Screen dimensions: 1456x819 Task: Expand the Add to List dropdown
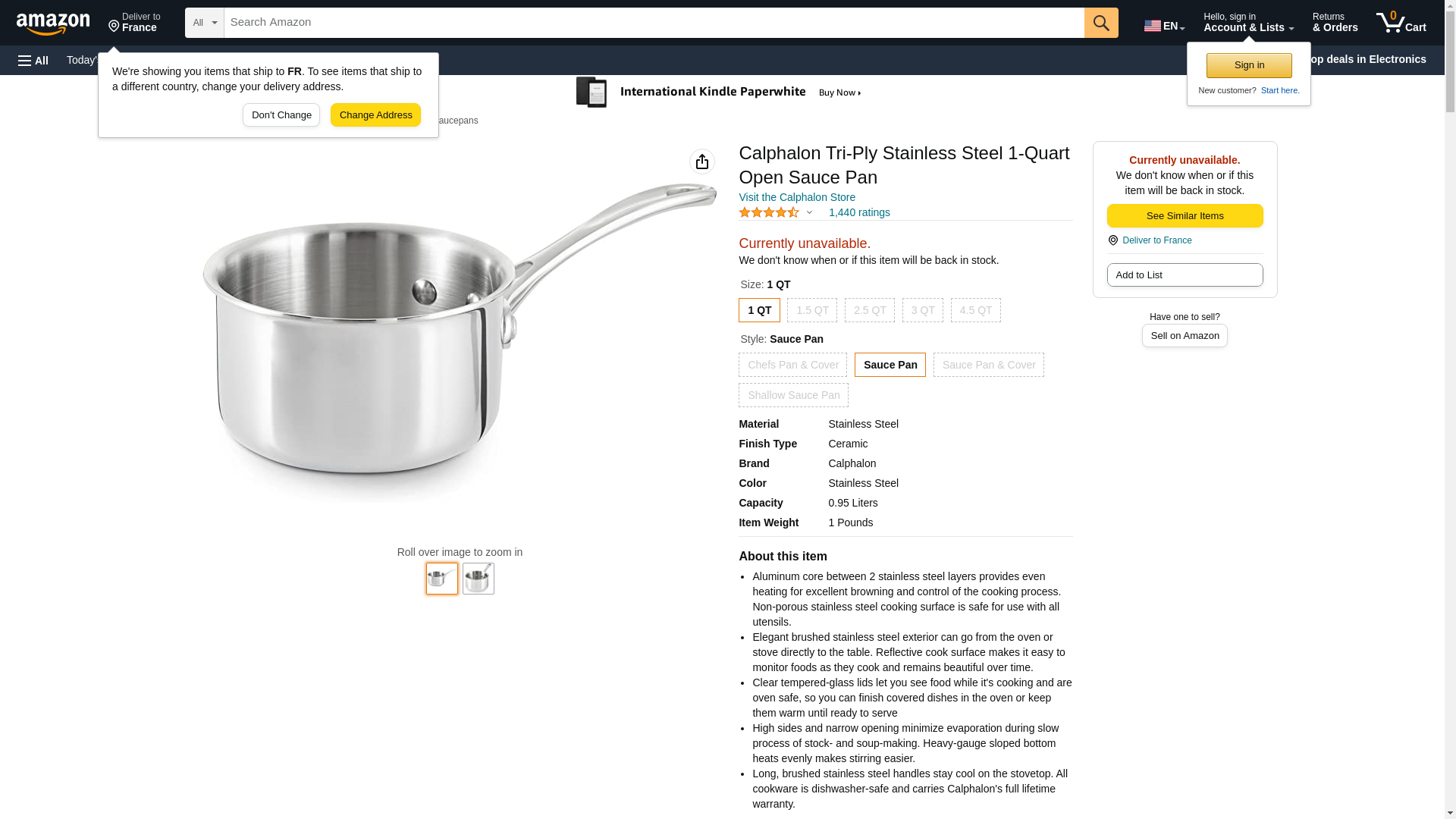coord(1185,275)
